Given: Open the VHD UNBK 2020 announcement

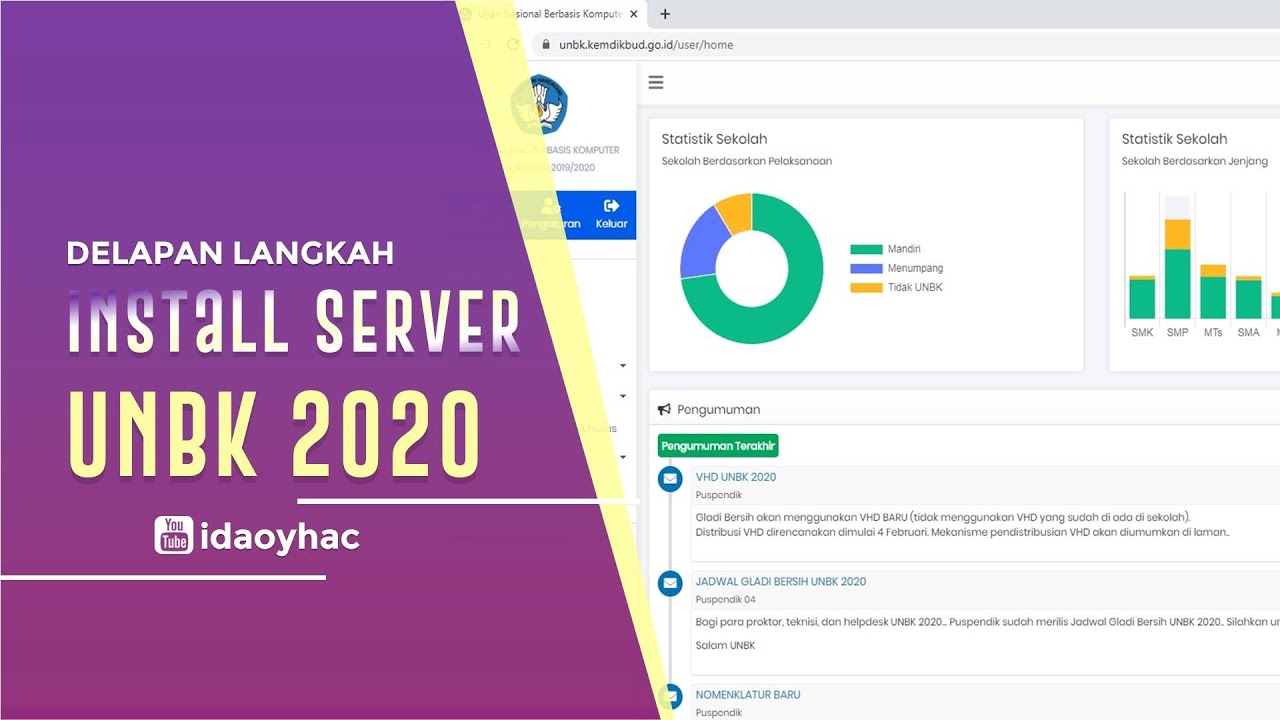Looking at the screenshot, I should click(736, 477).
